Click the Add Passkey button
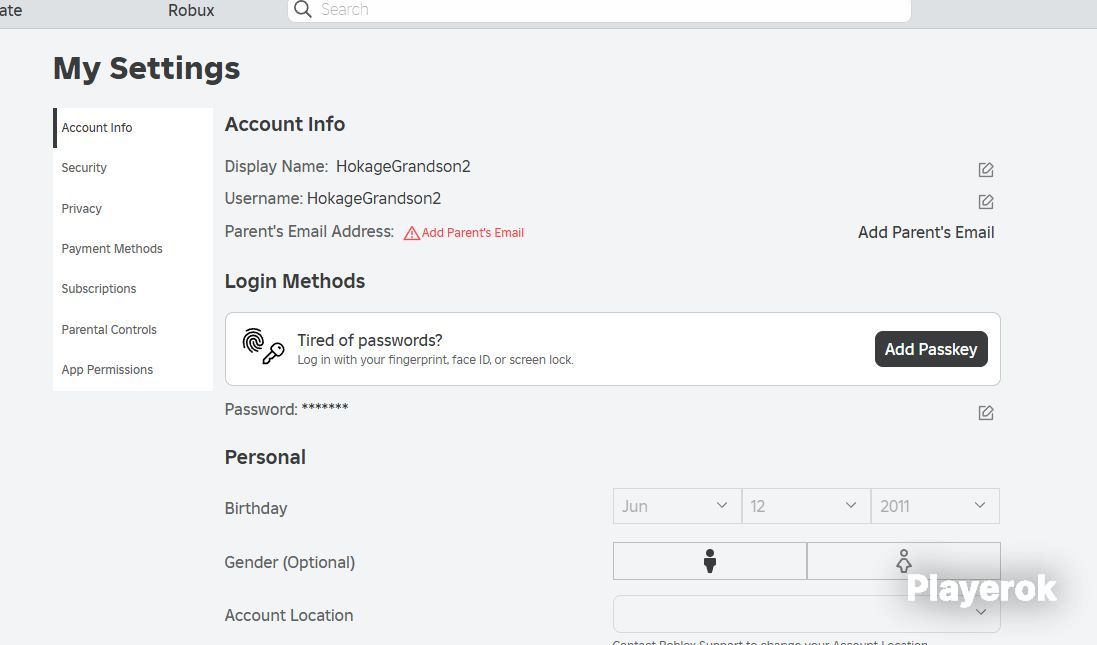Screen dimensions: 1097x645 click(x=930, y=349)
